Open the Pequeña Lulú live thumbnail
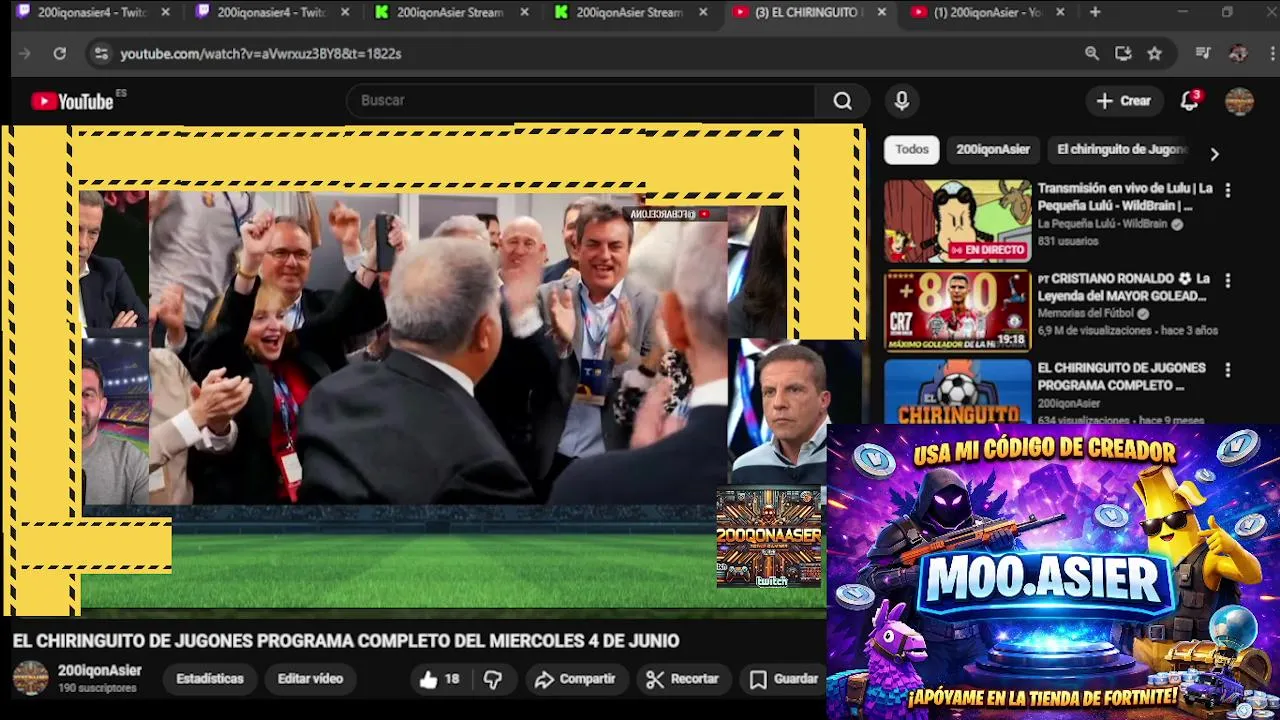 957,222
